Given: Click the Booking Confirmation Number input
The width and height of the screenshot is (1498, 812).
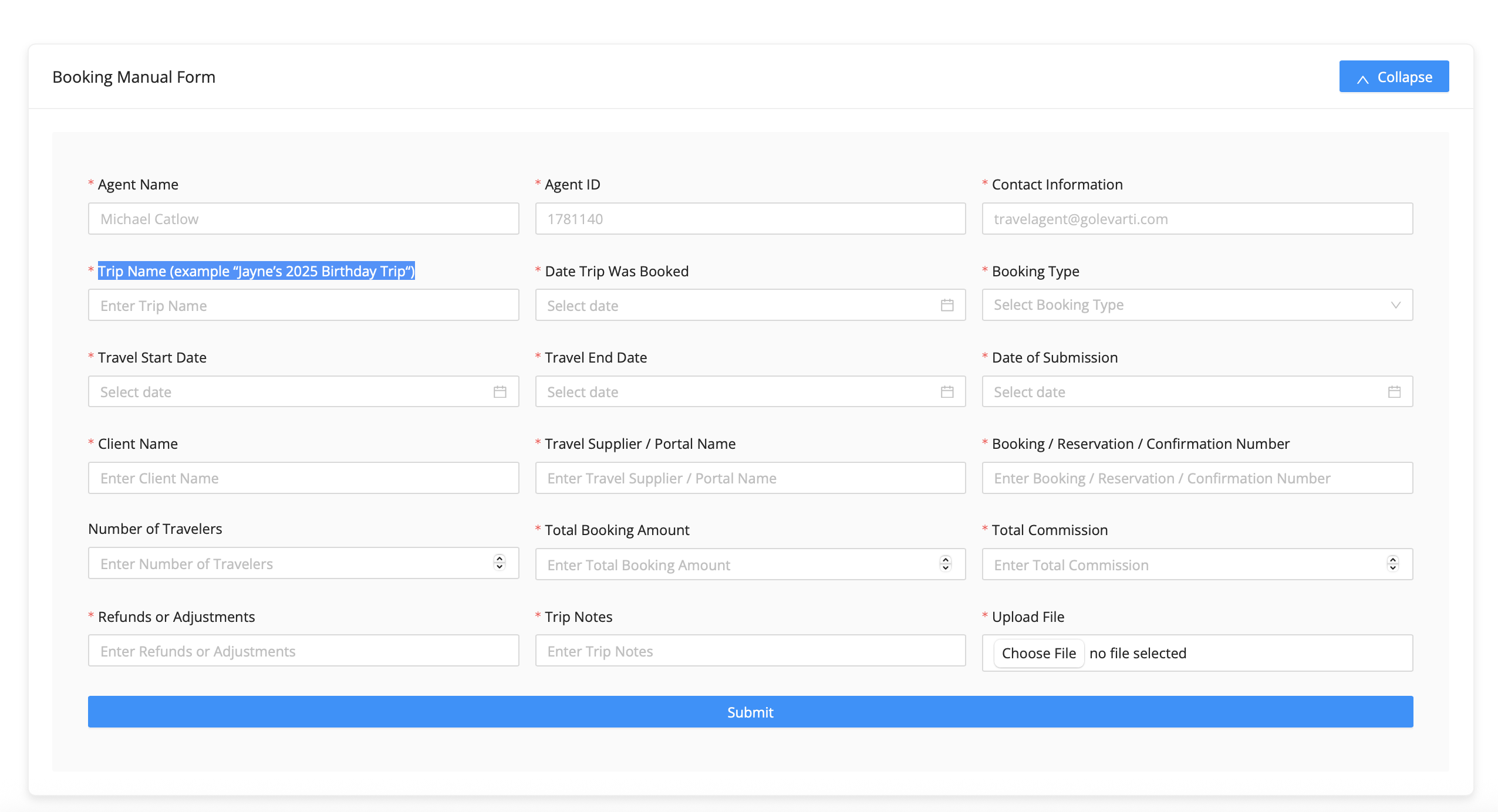Looking at the screenshot, I should 1197,478.
